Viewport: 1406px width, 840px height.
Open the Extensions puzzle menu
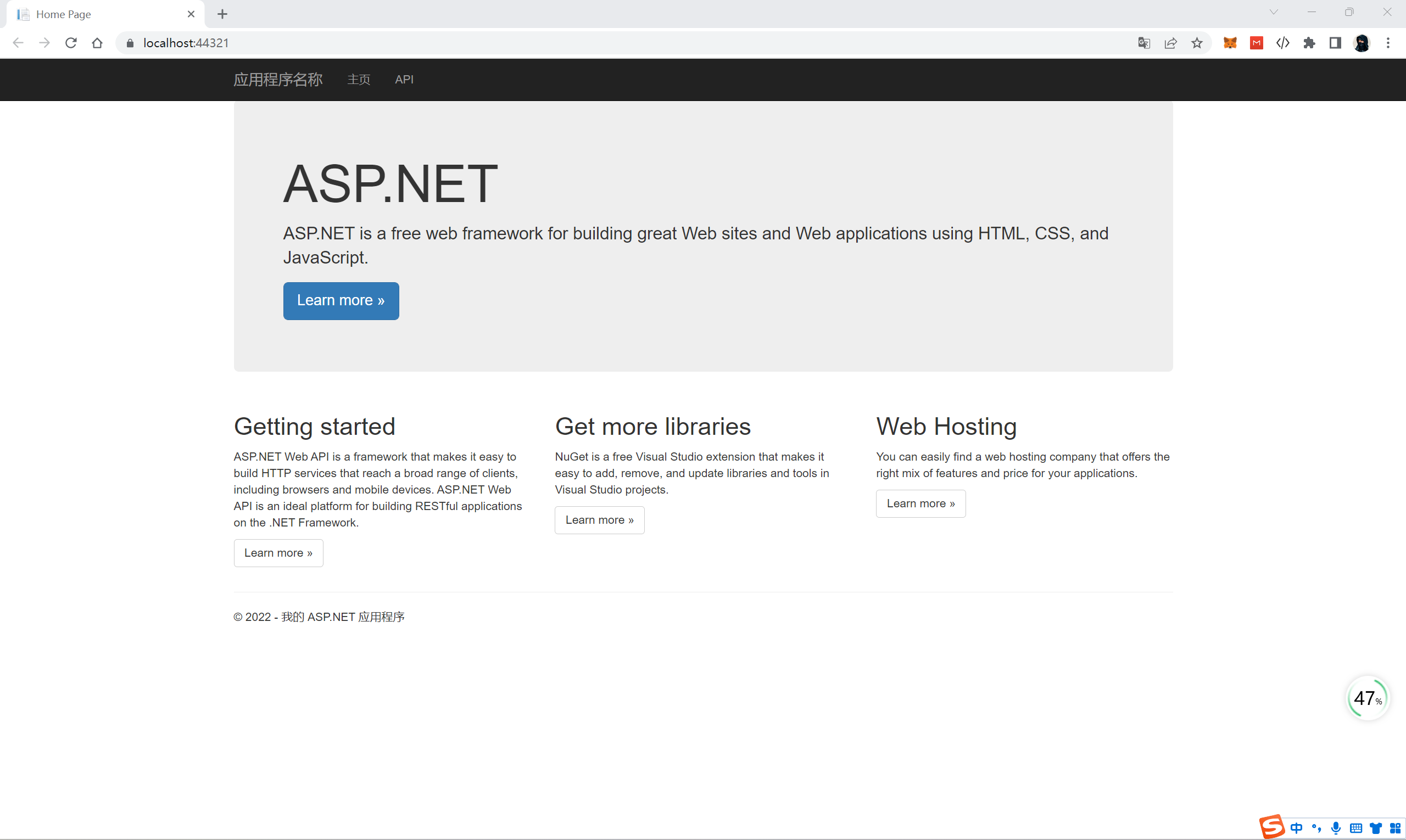1309,43
